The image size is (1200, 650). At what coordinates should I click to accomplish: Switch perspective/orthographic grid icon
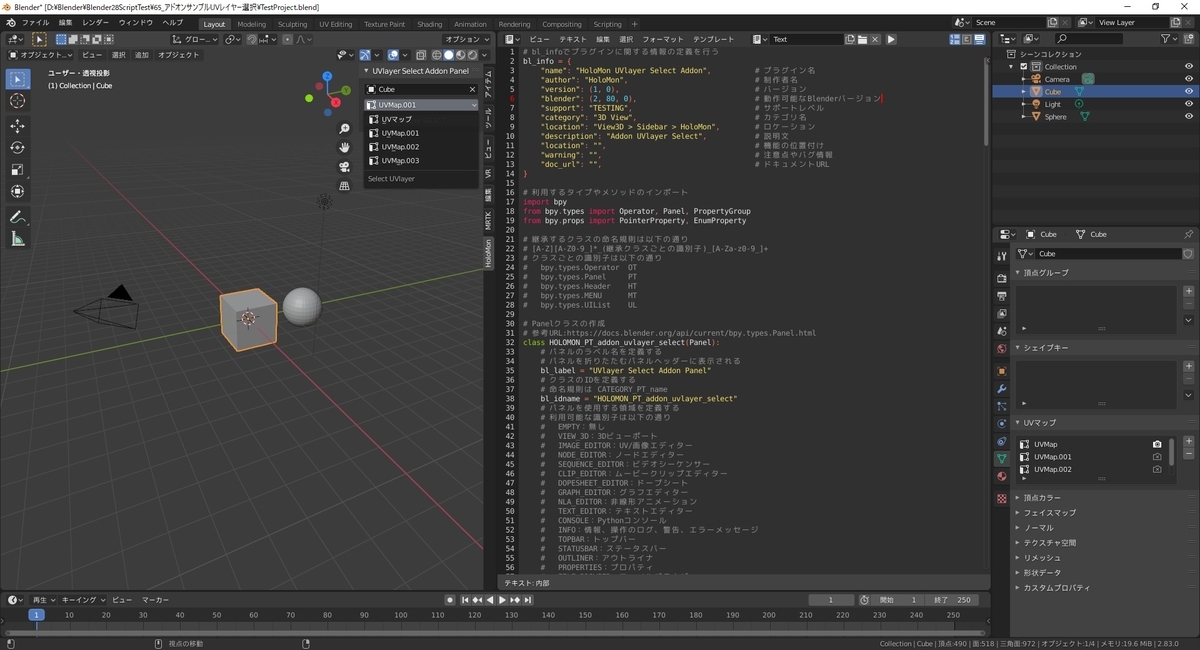[x=345, y=186]
